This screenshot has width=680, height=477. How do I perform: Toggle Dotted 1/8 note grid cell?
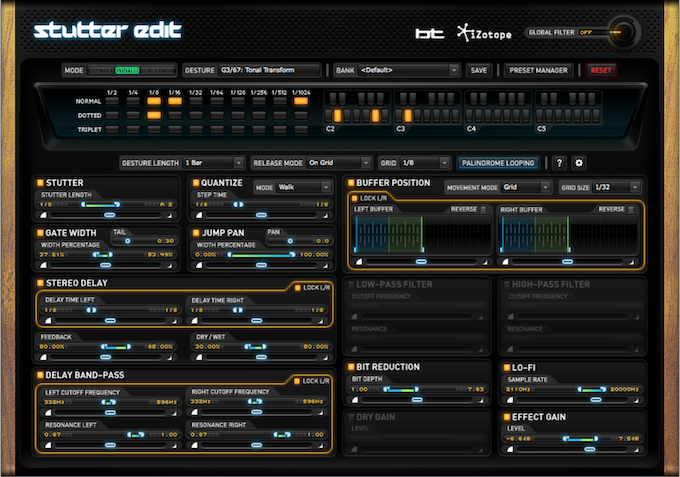click(x=154, y=115)
